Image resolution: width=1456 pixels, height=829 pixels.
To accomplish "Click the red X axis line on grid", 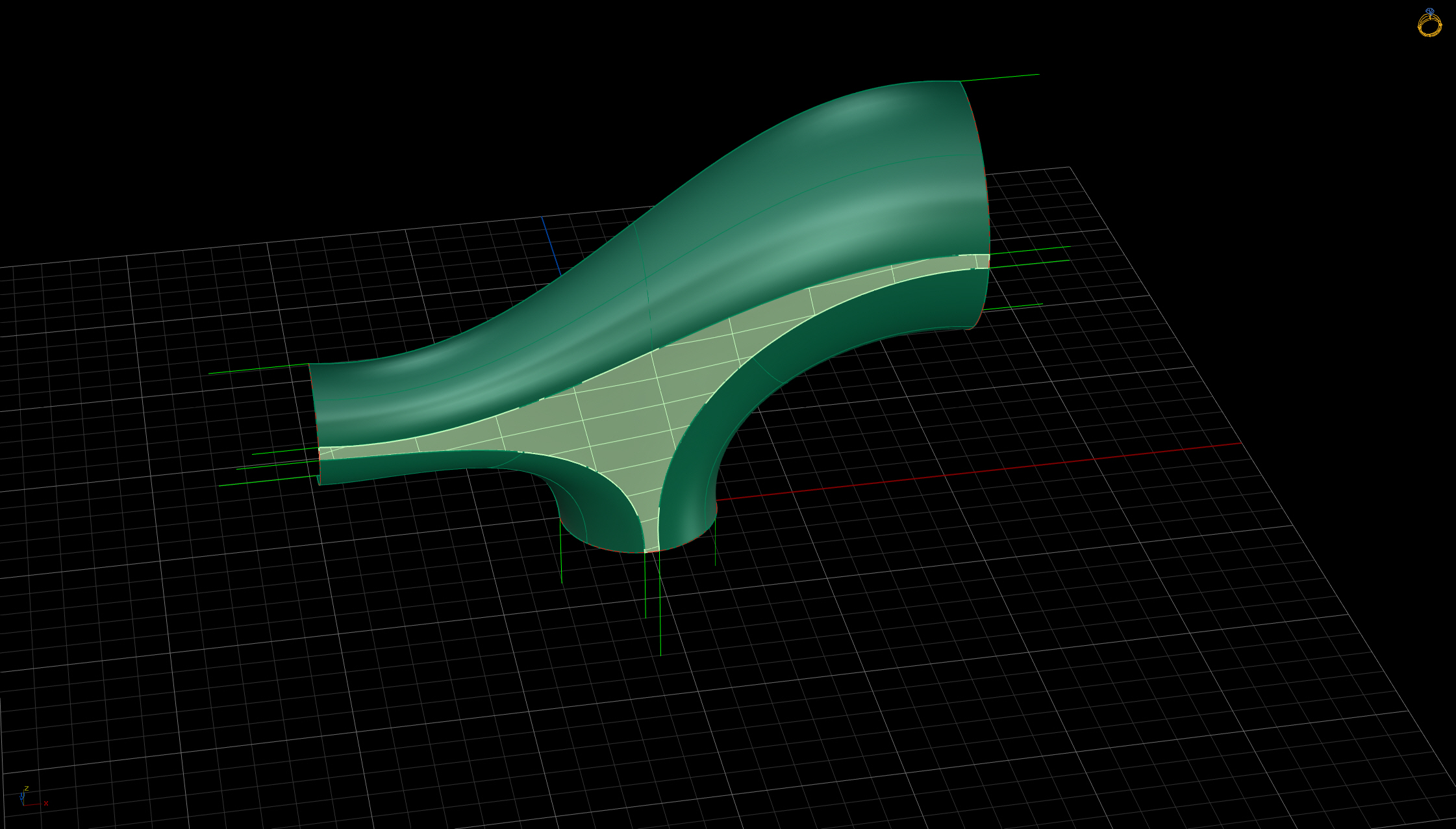I will (x=974, y=472).
